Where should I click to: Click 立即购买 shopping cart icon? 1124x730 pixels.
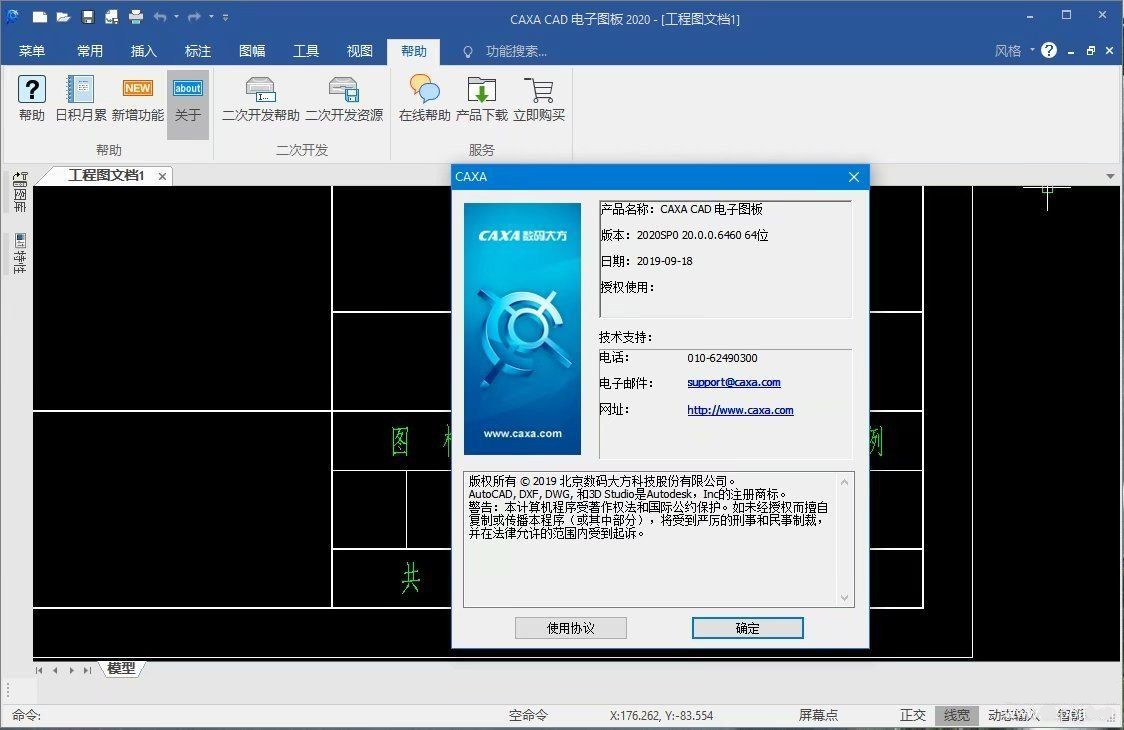(x=539, y=99)
